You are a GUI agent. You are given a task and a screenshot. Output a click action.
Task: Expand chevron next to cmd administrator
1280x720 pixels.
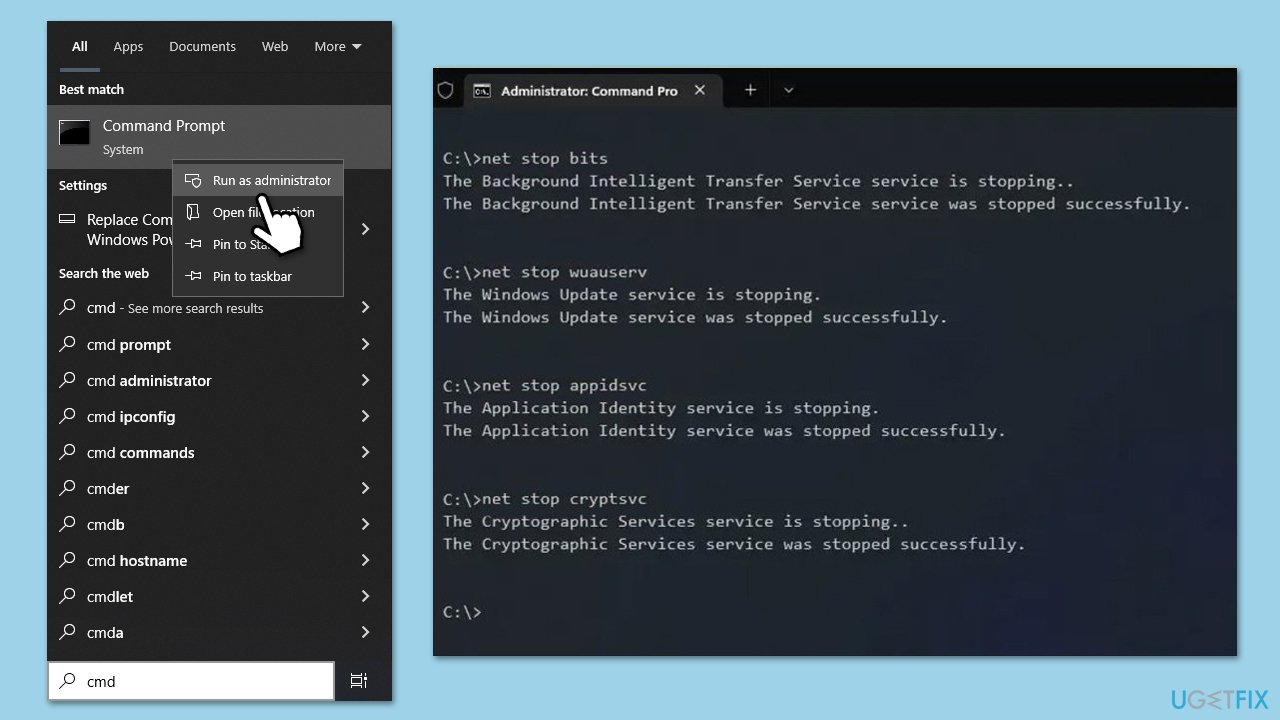[366, 380]
